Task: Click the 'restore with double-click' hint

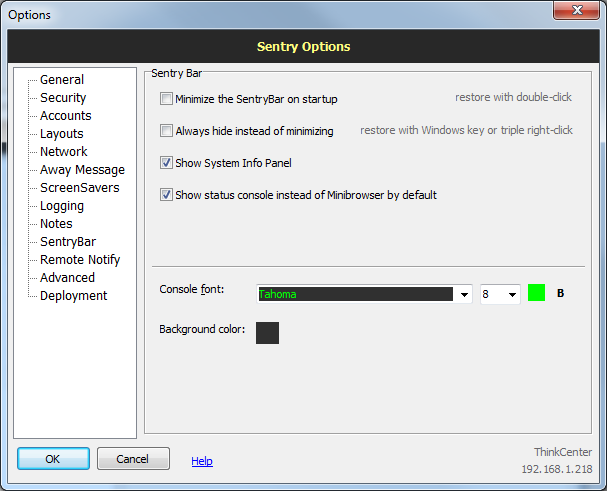Action: coord(513,97)
